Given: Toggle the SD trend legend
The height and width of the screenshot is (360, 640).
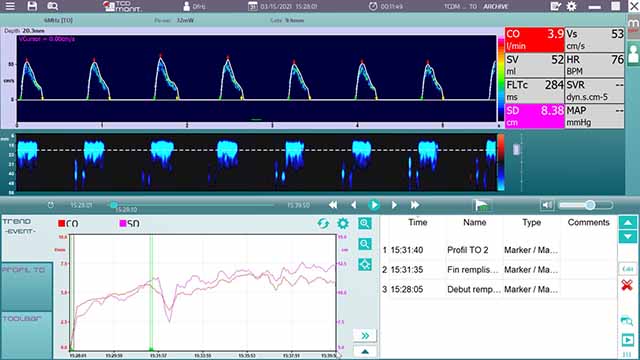Looking at the screenshot, I should coord(129,223).
